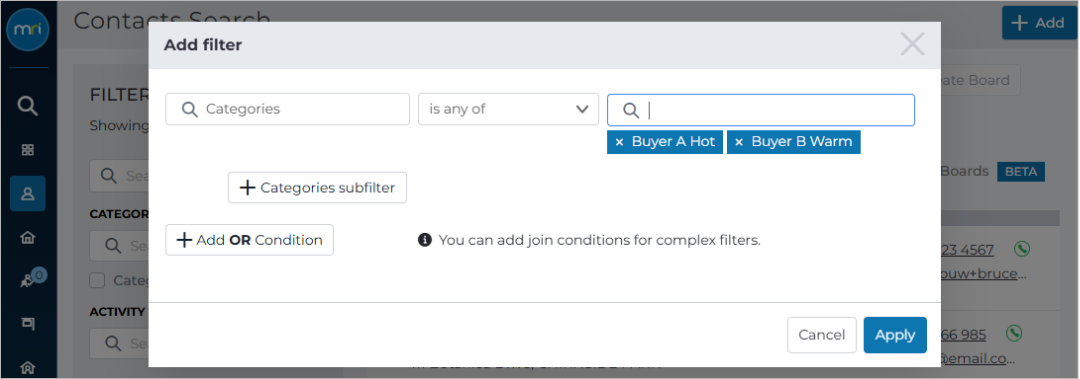Click Add OR Condition button
The height and width of the screenshot is (379, 1080).
(249, 240)
